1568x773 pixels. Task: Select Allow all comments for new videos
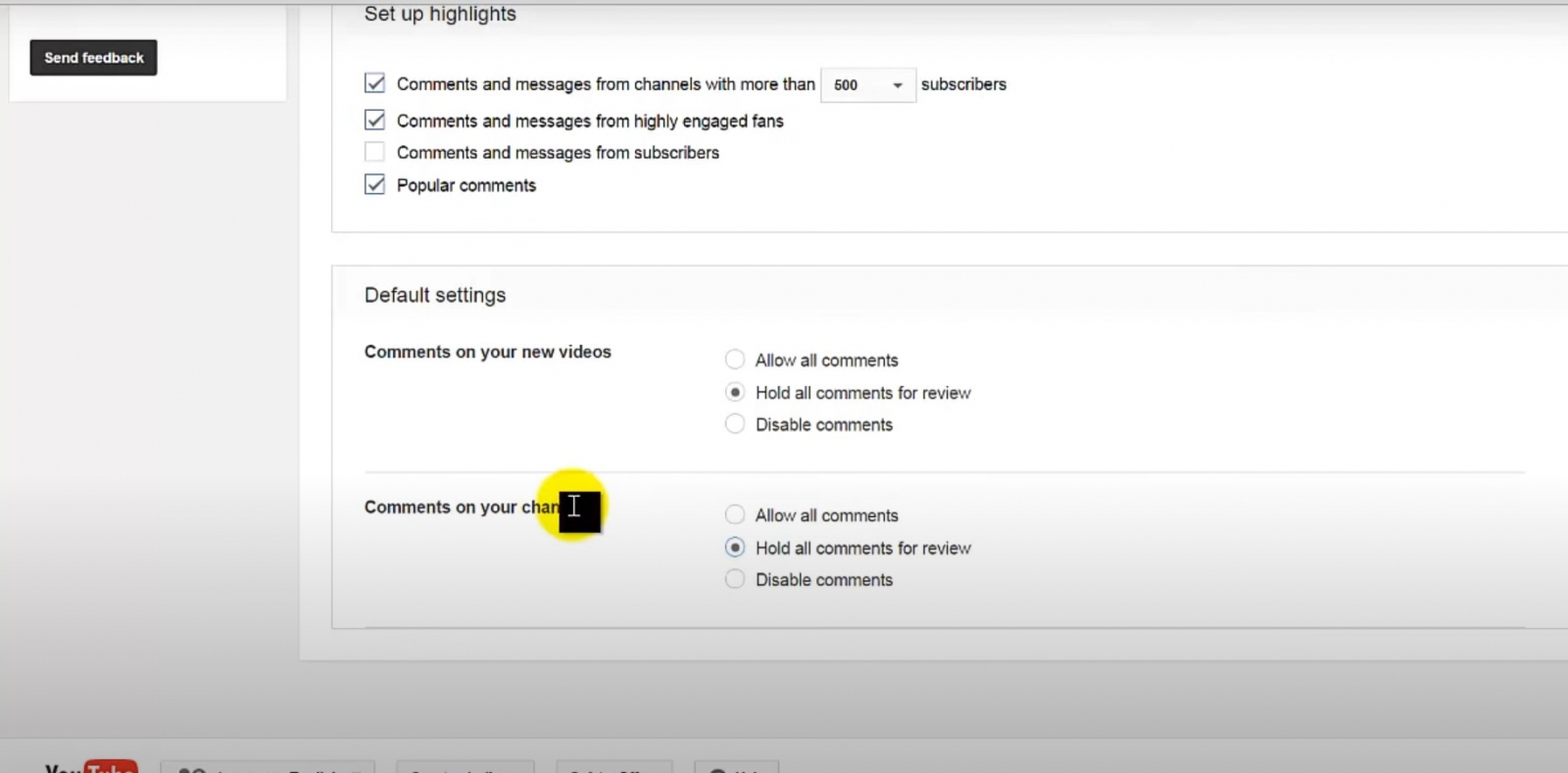point(735,360)
